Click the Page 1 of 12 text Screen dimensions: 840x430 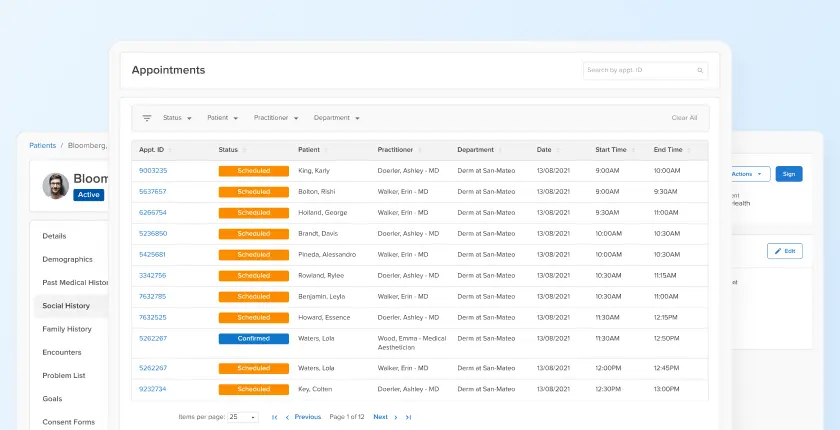347,417
